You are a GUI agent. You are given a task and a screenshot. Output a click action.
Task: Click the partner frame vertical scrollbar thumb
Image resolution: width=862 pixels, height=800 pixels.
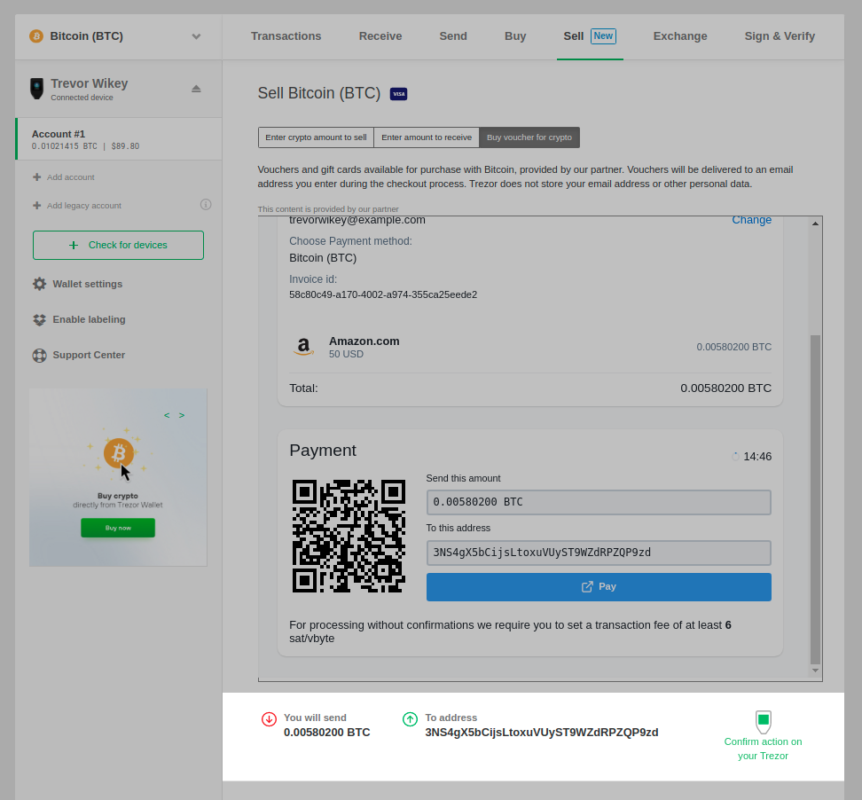[x=815, y=500]
